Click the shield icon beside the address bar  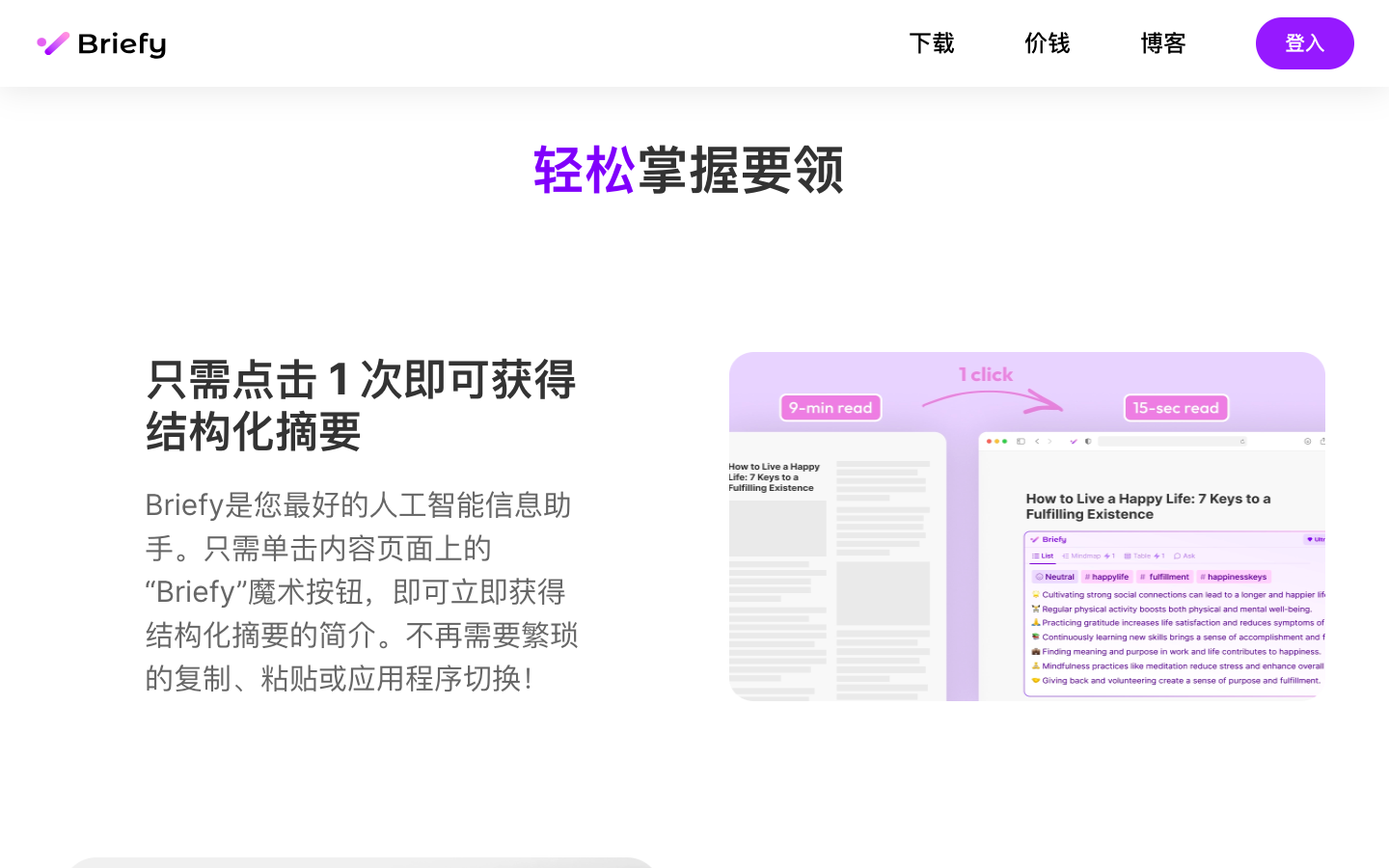[x=1089, y=442]
